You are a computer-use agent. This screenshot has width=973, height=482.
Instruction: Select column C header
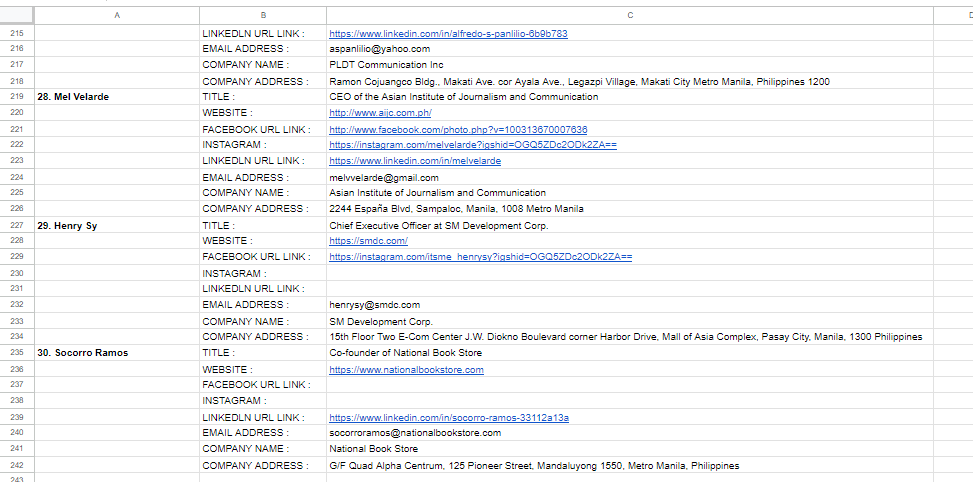630,16
